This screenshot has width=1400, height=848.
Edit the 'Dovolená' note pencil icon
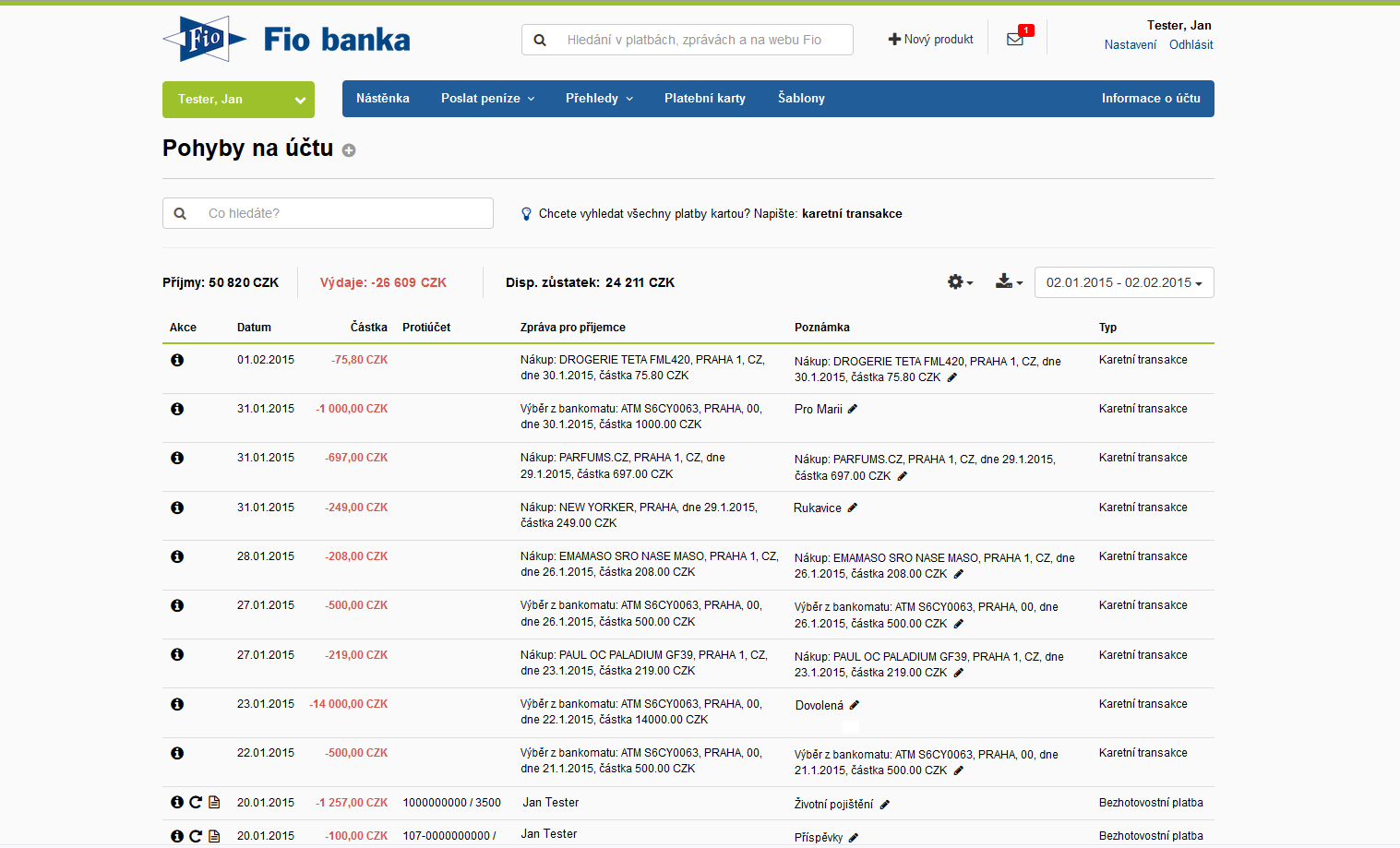tap(855, 705)
